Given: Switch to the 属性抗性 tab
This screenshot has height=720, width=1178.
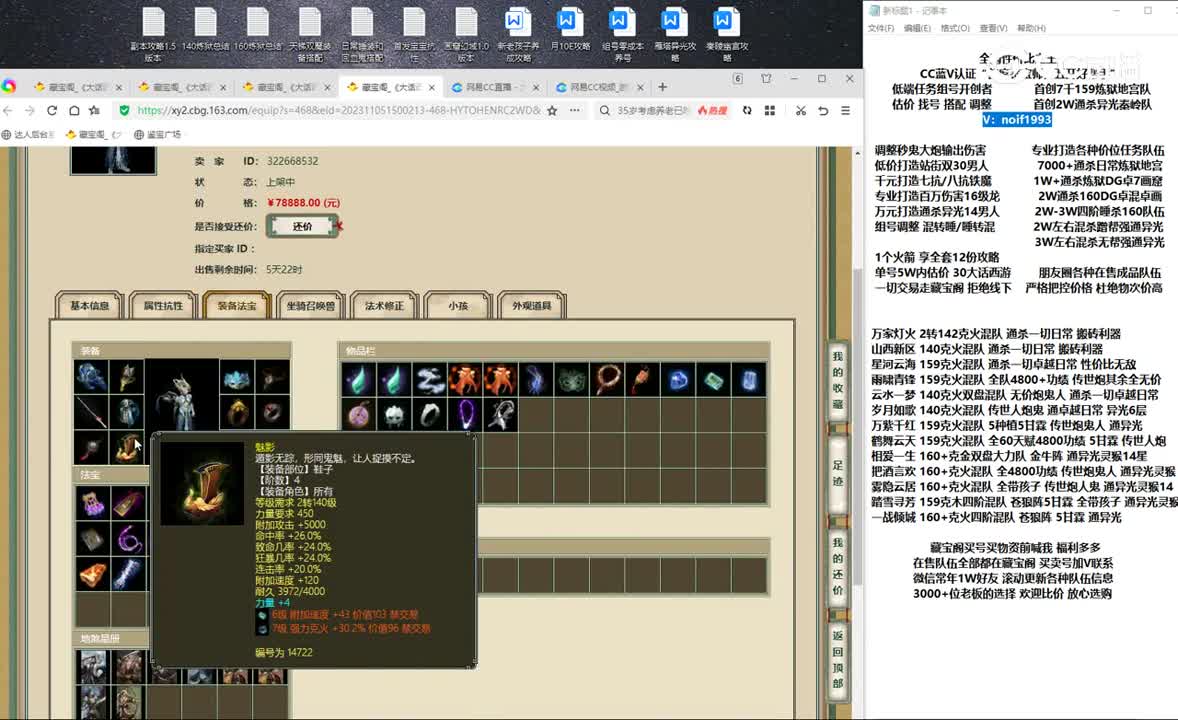Looking at the screenshot, I should pyautogui.click(x=163, y=306).
